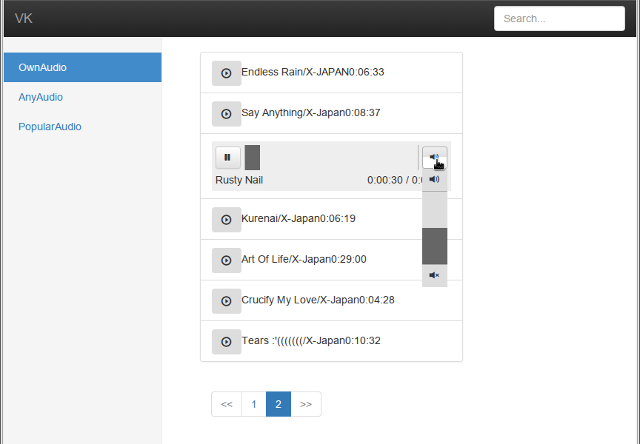Open the OwnAudio section
The width and height of the screenshot is (640, 444).
point(82,67)
